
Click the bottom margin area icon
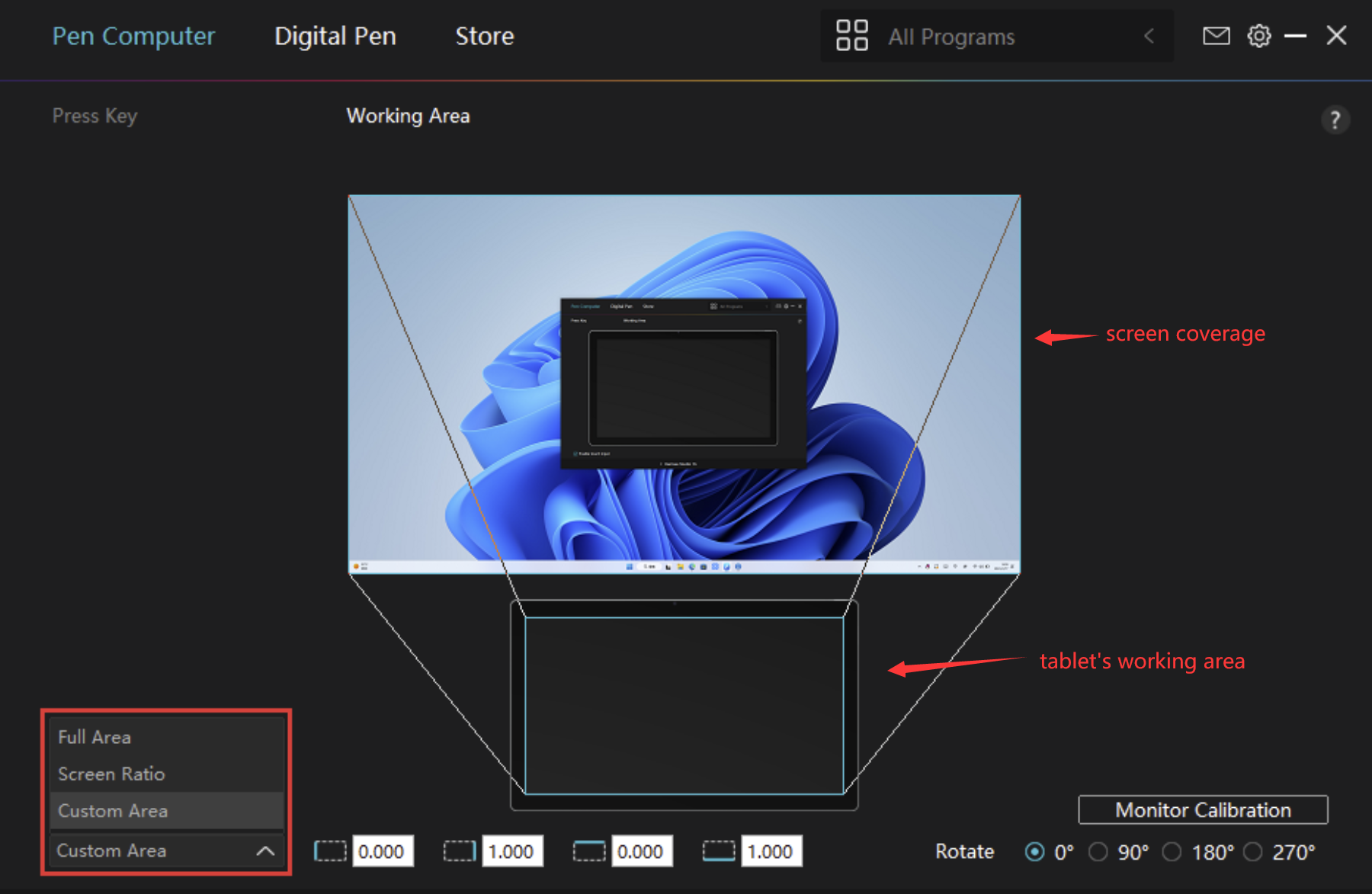[719, 851]
